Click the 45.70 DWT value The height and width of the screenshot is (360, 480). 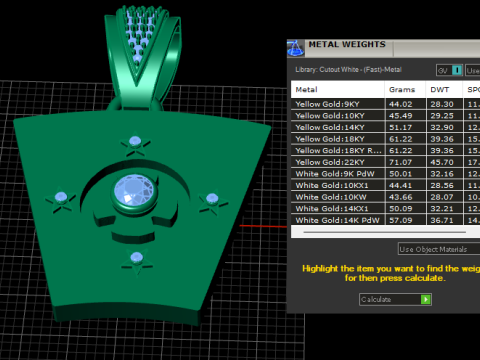442,162
